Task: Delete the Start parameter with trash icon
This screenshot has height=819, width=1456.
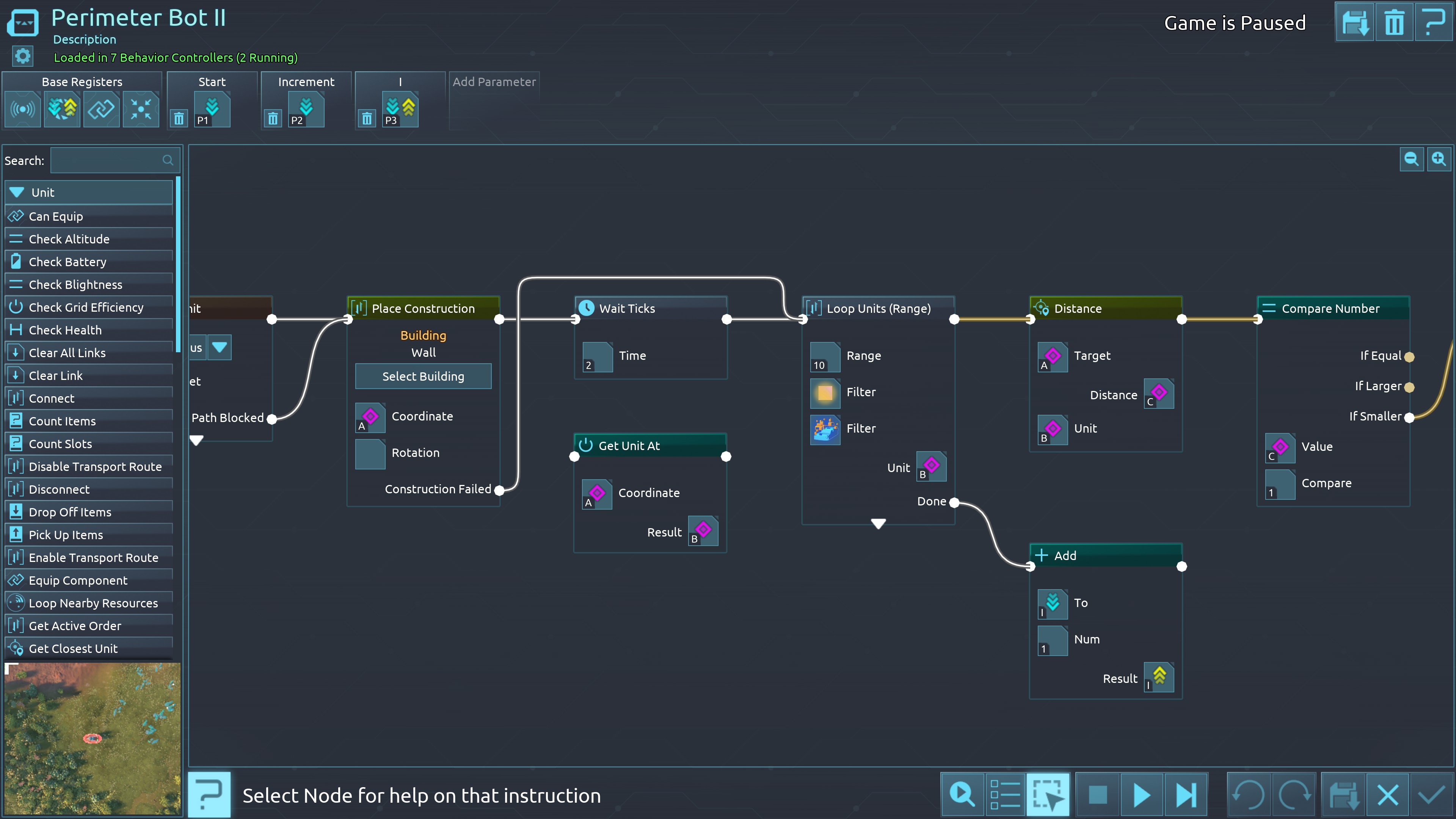Action: pos(179,119)
